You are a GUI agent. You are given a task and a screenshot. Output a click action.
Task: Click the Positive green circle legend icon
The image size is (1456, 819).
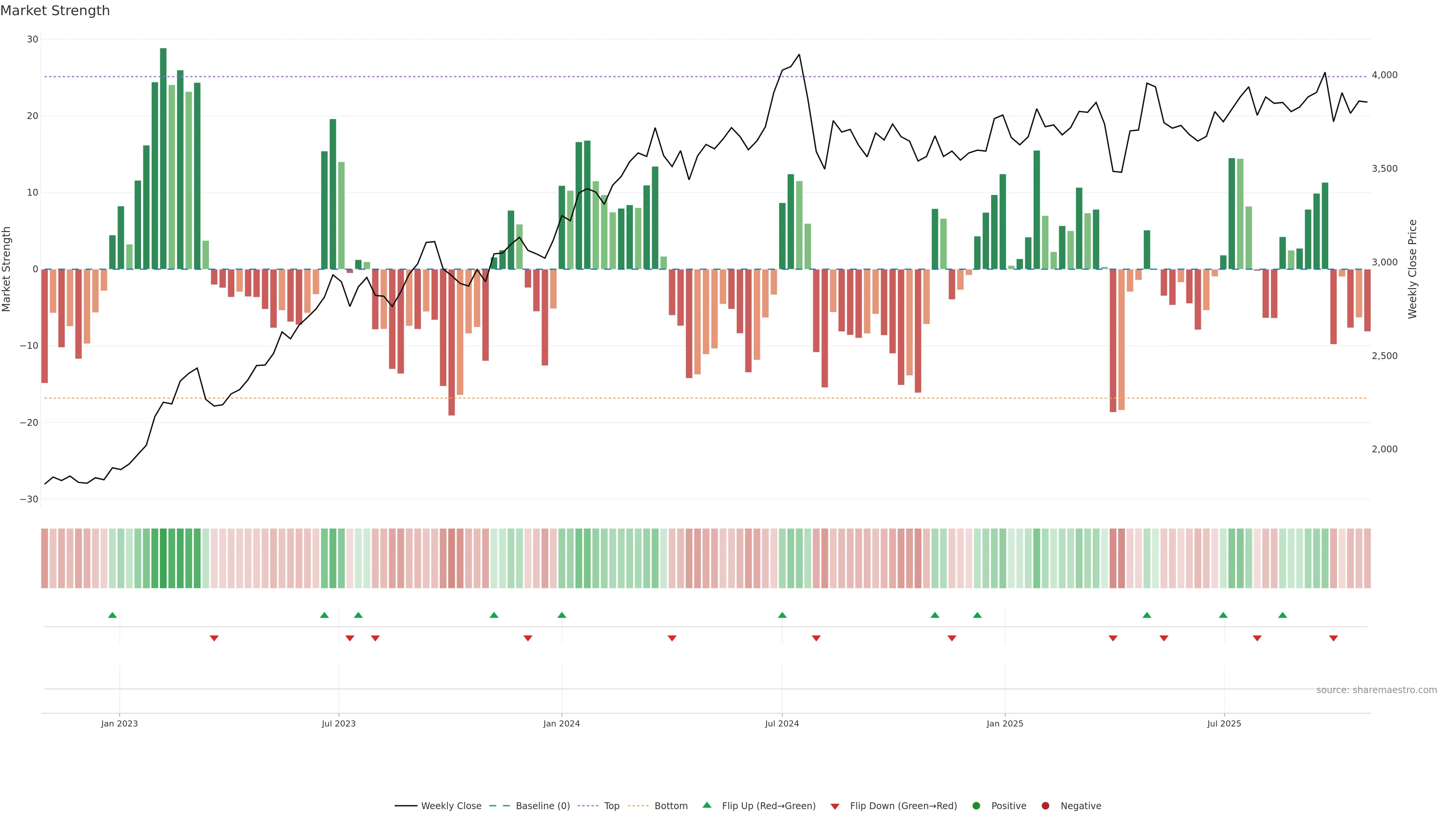(x=976, y=806)
